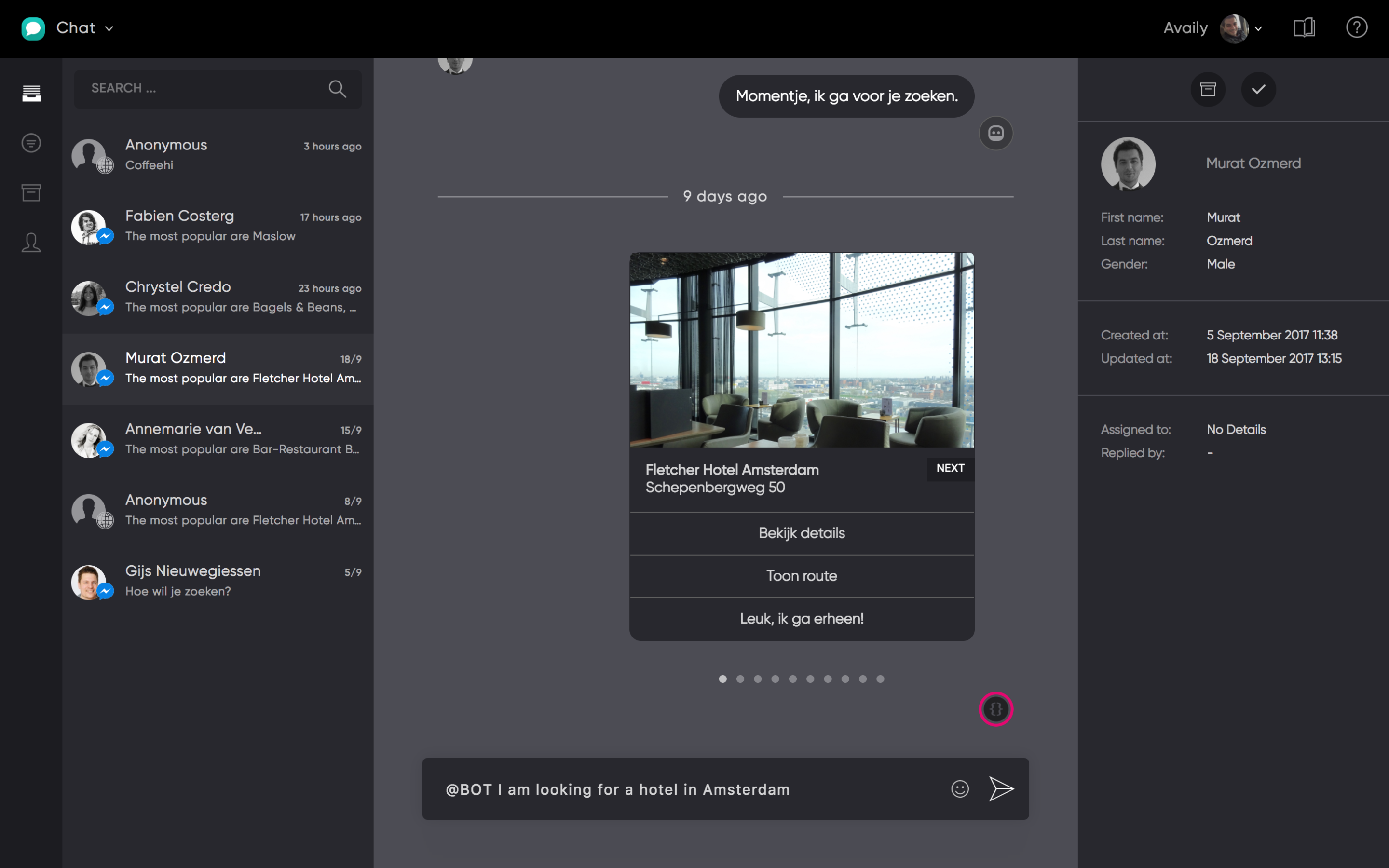The image size is (1389, 868).
Task: Click the Bekijk details button
Action: coord(801,533)
